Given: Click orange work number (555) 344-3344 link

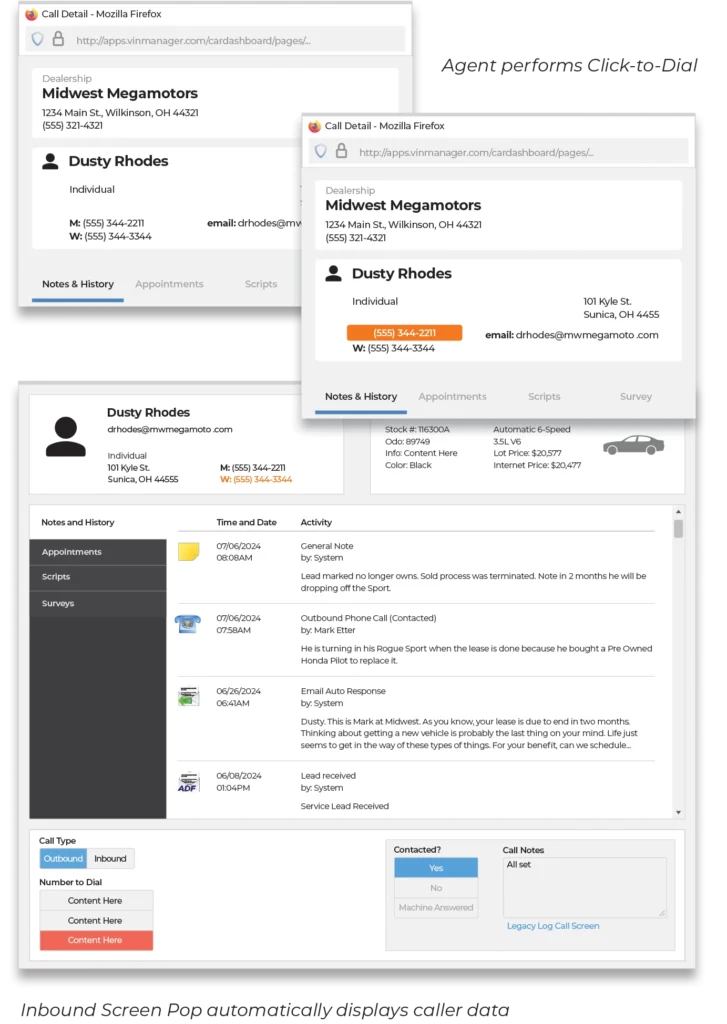Looking at the screenshot, I should [x=256, y=479].
